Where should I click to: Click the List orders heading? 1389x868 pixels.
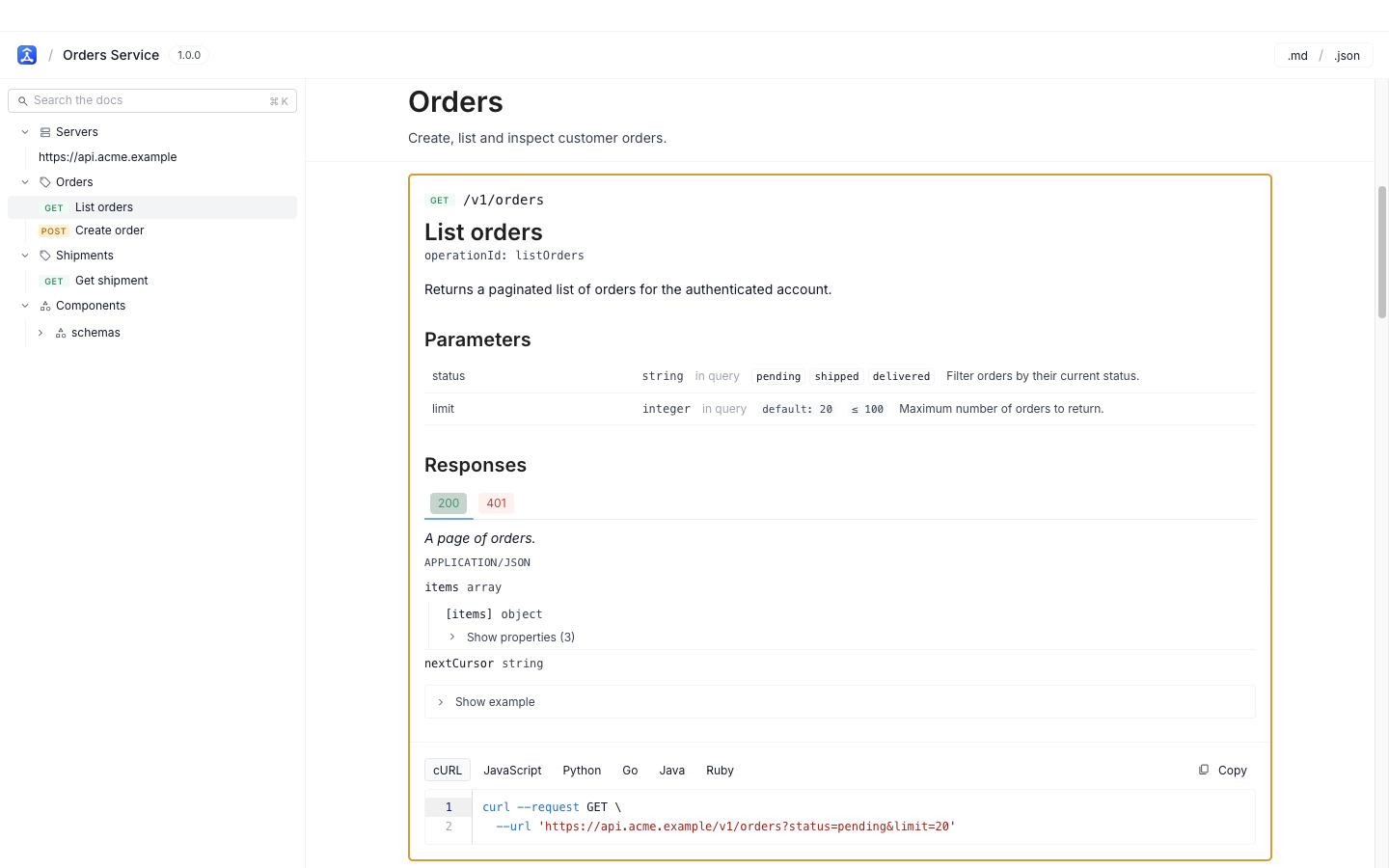[483, 232]
